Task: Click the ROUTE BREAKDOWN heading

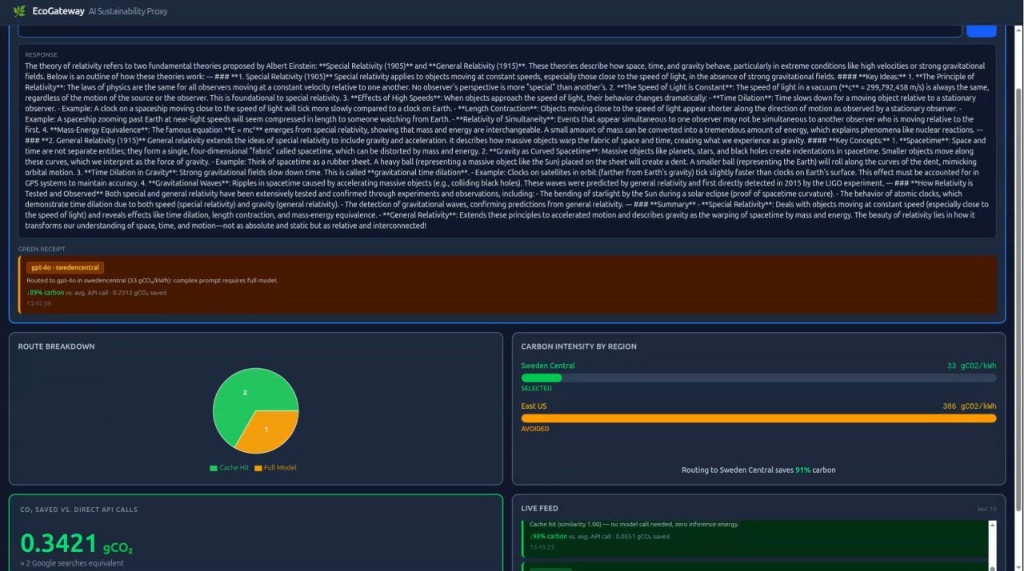Action: pos(56,346)
